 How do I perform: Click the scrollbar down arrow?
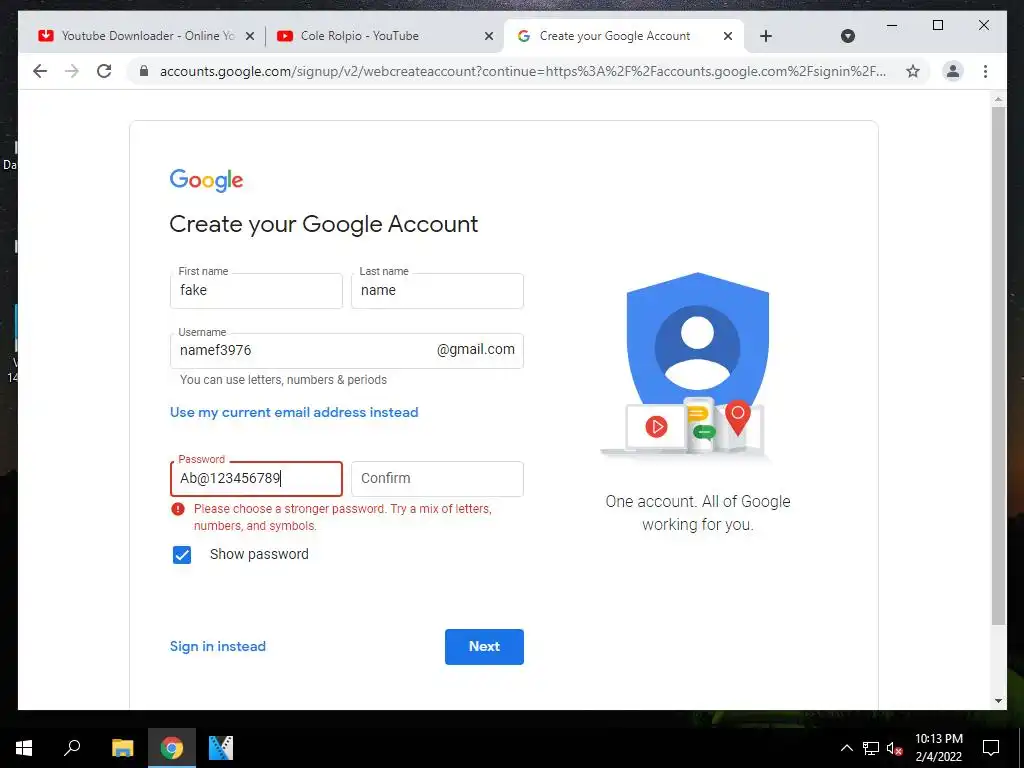point(998,701)
